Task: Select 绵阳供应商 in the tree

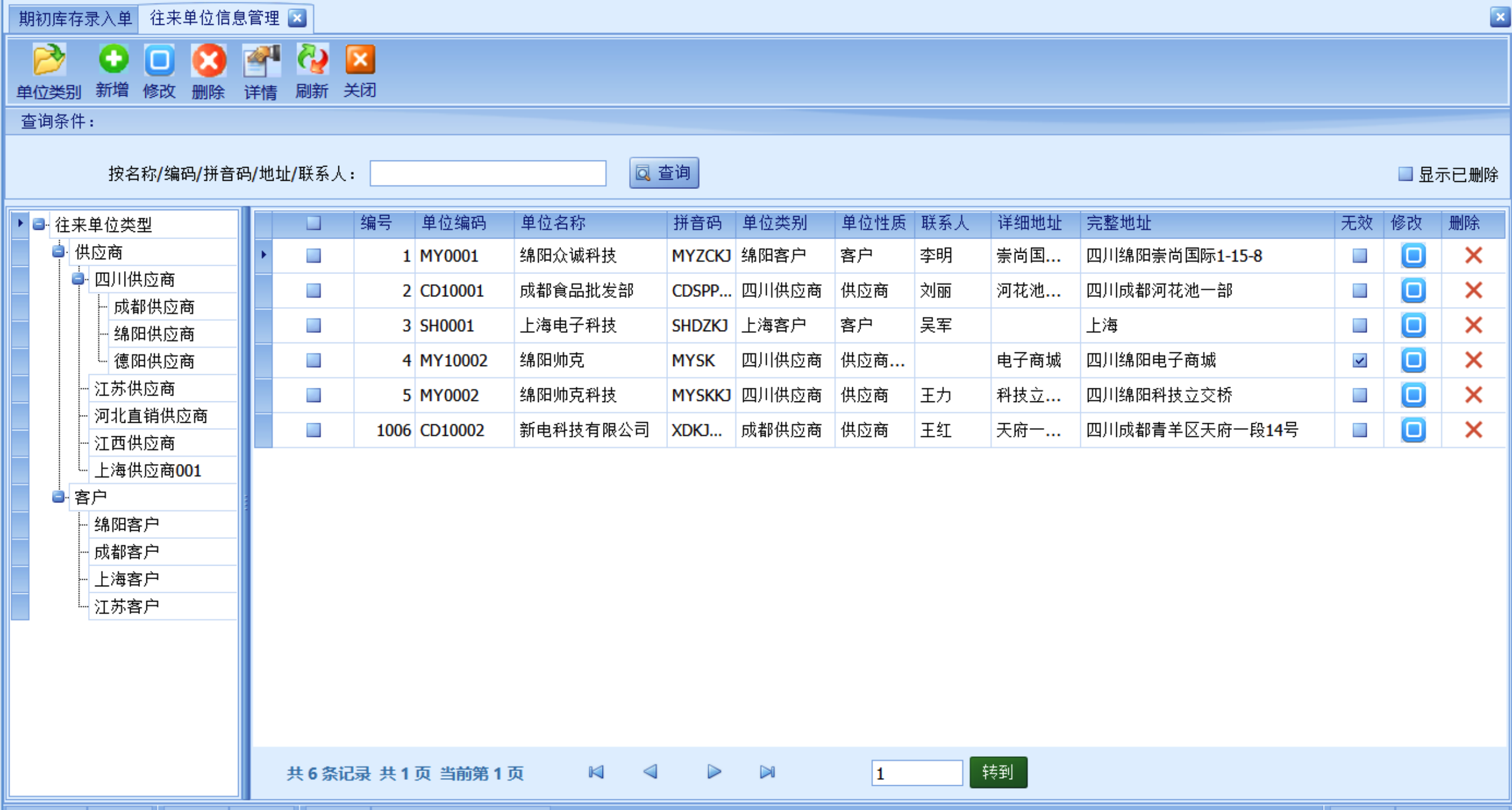Action: pyautogui.click(x=154, y=334)
